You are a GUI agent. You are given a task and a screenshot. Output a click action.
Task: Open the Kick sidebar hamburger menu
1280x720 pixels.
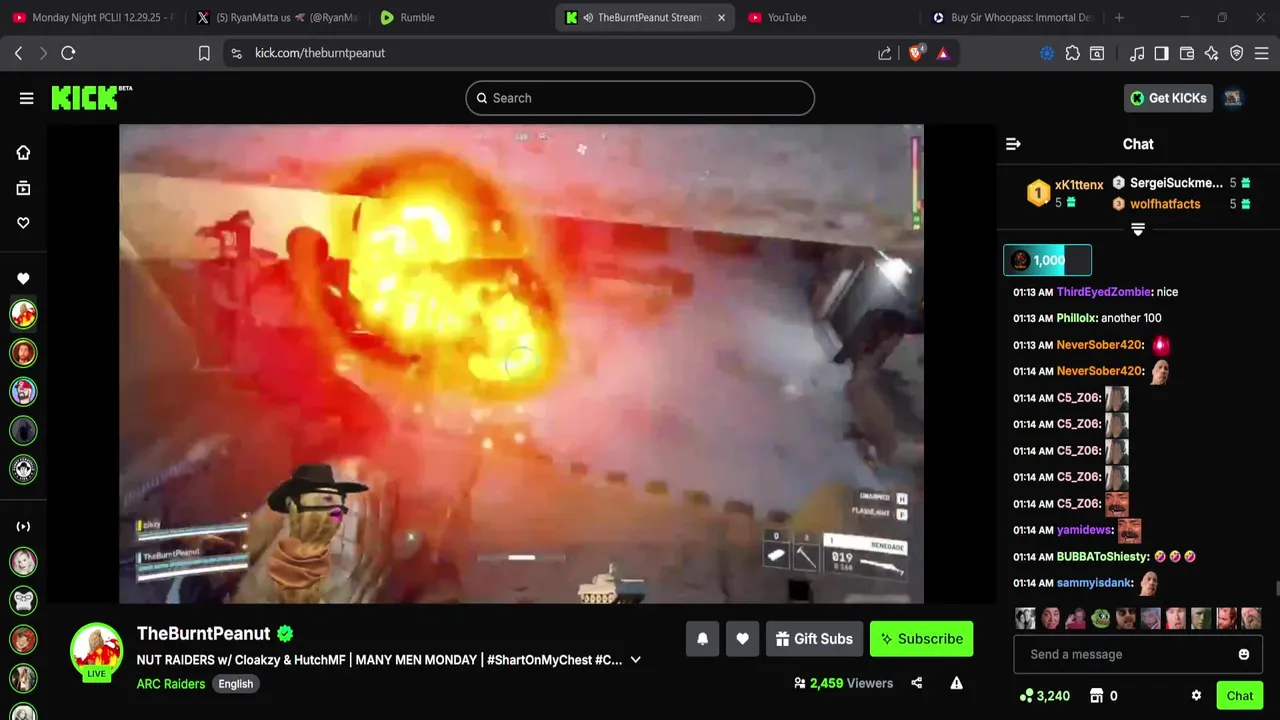tap(26, 98)
